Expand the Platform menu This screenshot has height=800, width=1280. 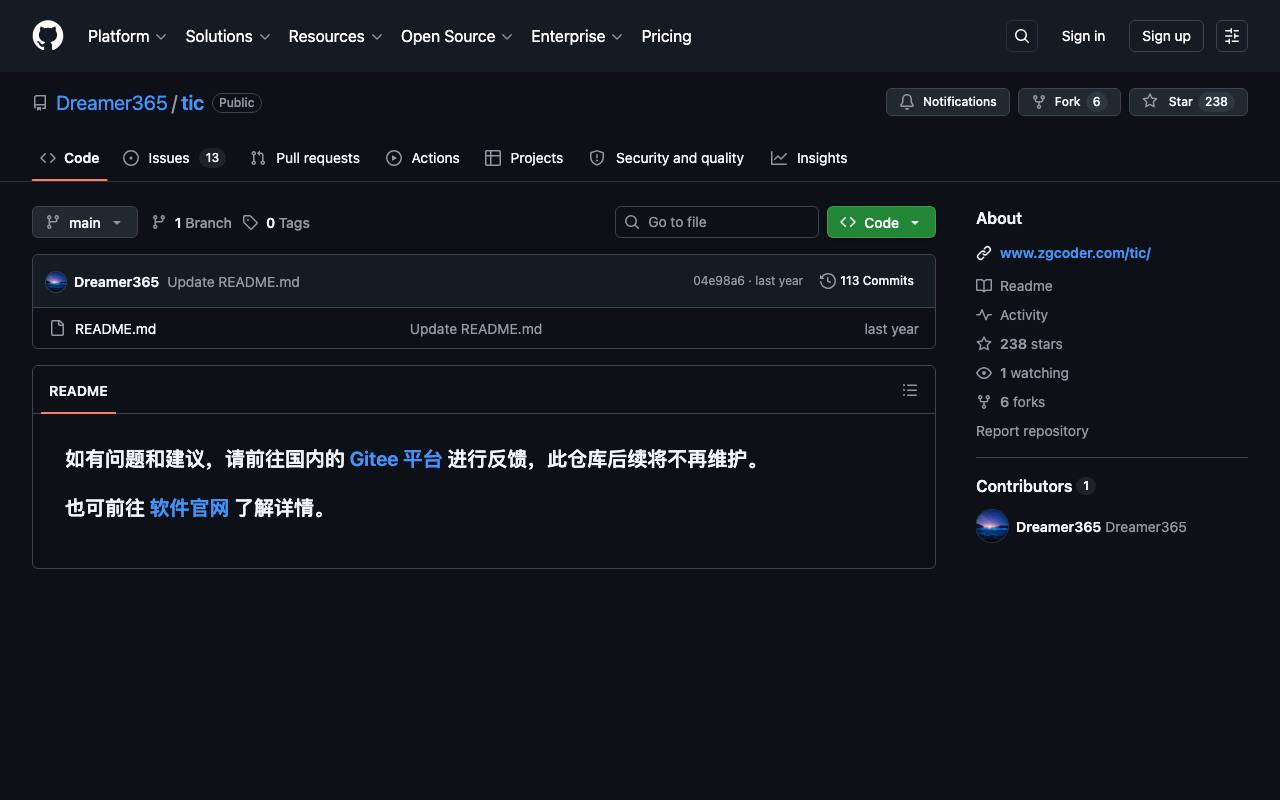click(x=127, y=36)
